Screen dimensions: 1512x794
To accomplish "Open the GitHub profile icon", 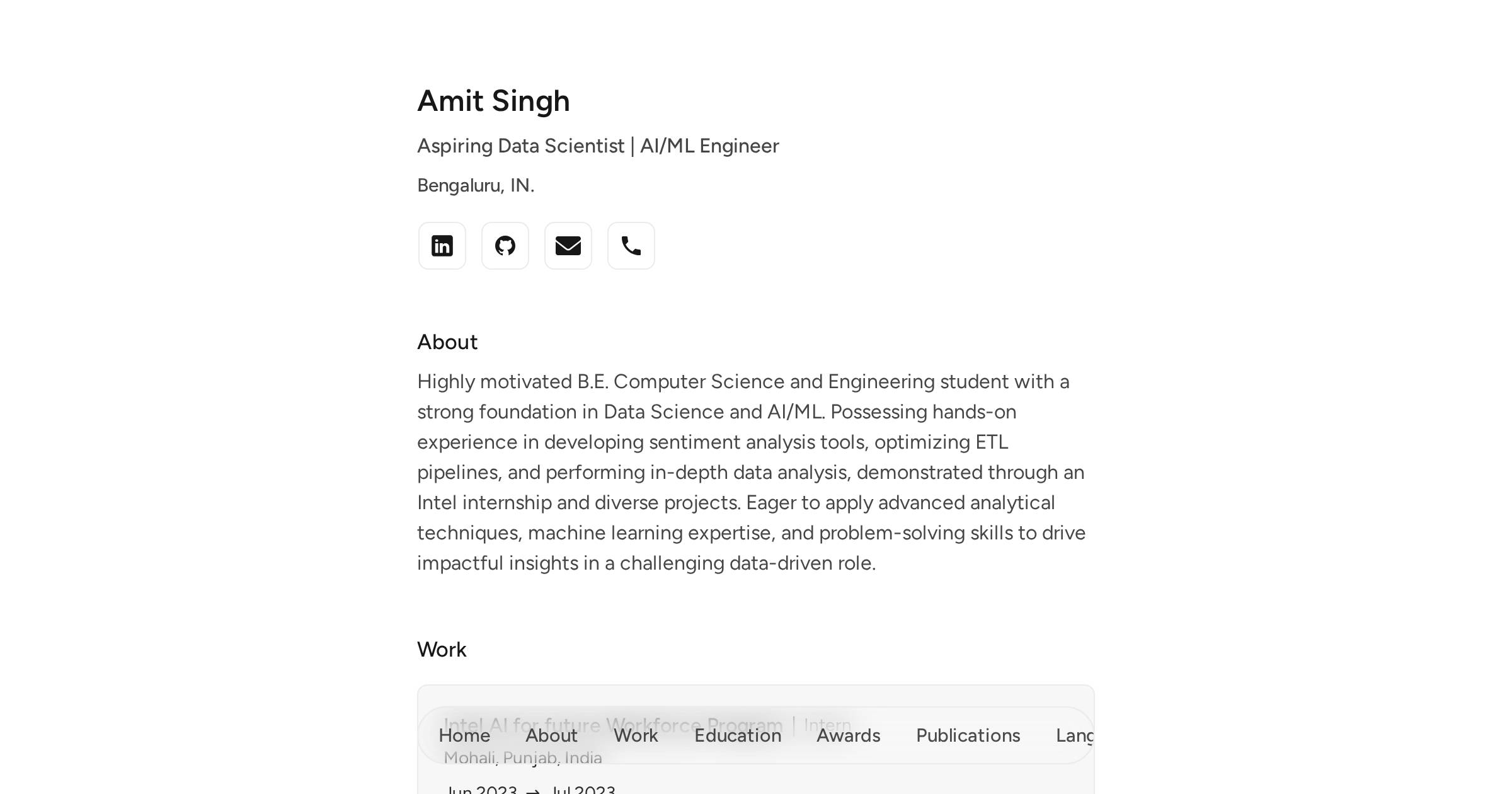I will [x=505, y=246].
